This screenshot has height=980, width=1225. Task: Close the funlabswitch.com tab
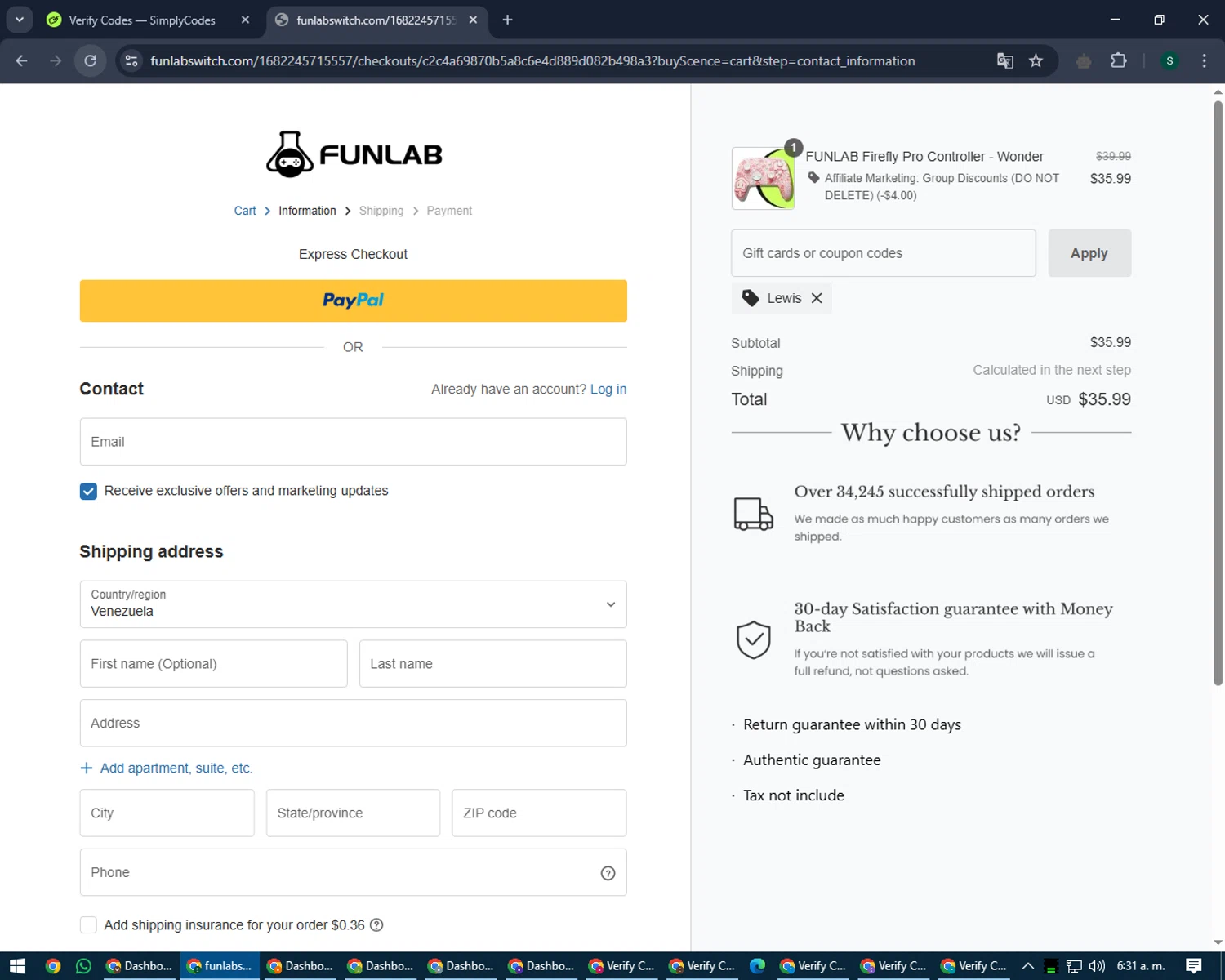tap(473, 20)
